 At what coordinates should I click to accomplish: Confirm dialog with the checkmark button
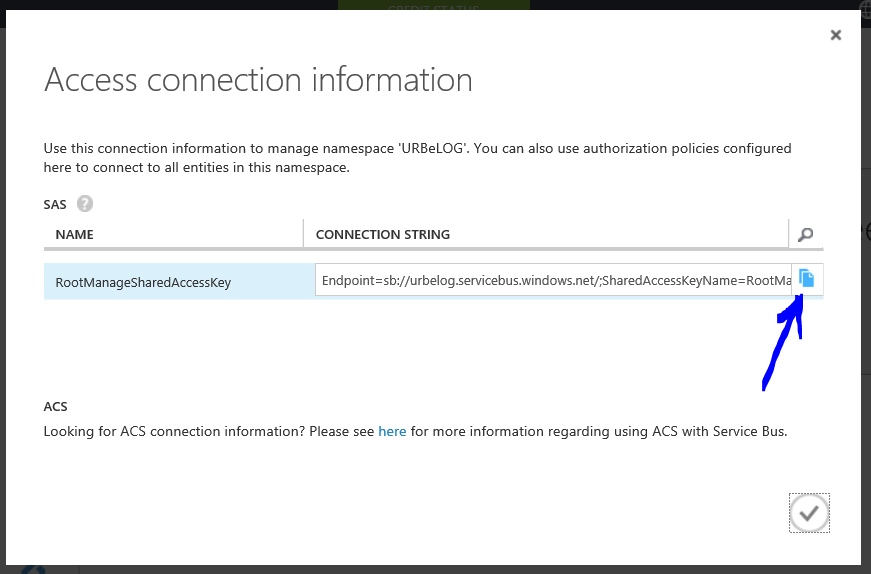pyautogui.click(x=809, y=513)
